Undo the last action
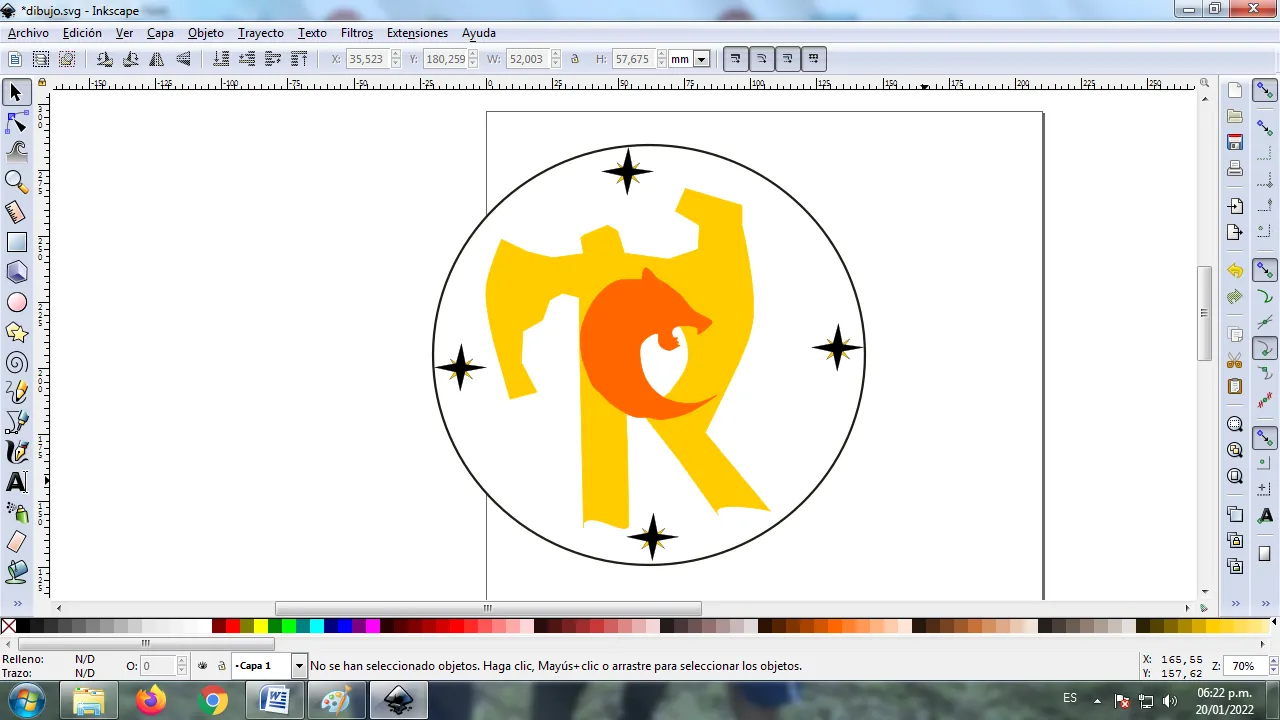Viewport: 1280px width, 720px height. (x=1235, y=271)
